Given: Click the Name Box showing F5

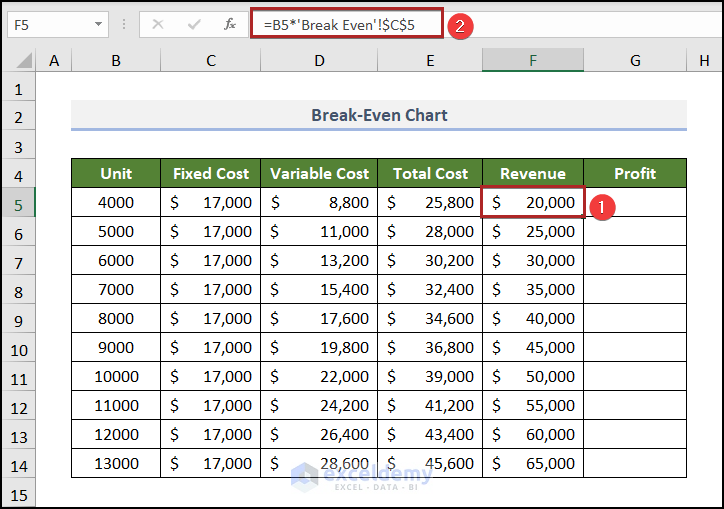Looking at the screenshot, I should (x=48, y=24).
